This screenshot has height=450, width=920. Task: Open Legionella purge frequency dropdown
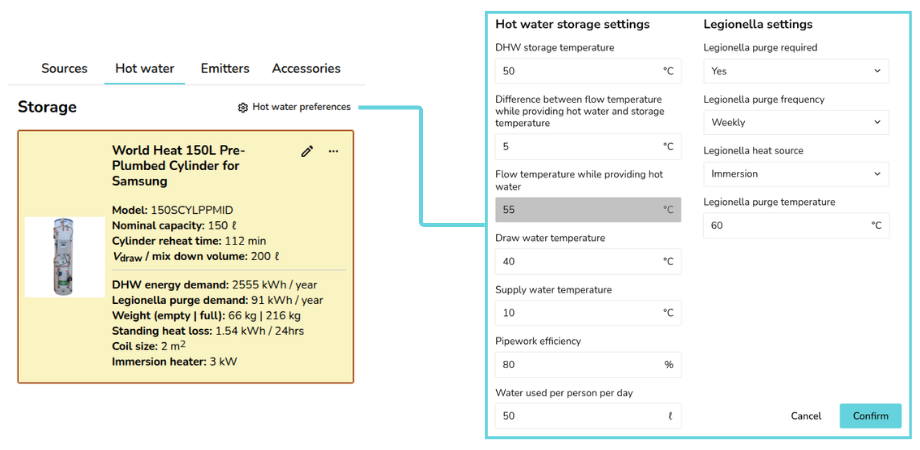795,123
